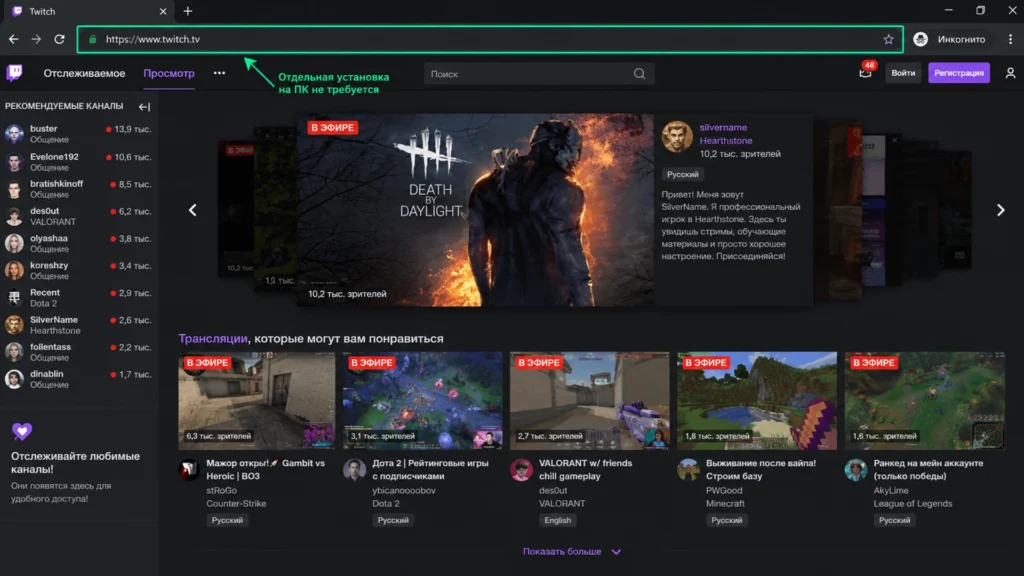
Task: Open SilverName channel in sidebar
Action: pyautogui.click(x=78, y=325)
